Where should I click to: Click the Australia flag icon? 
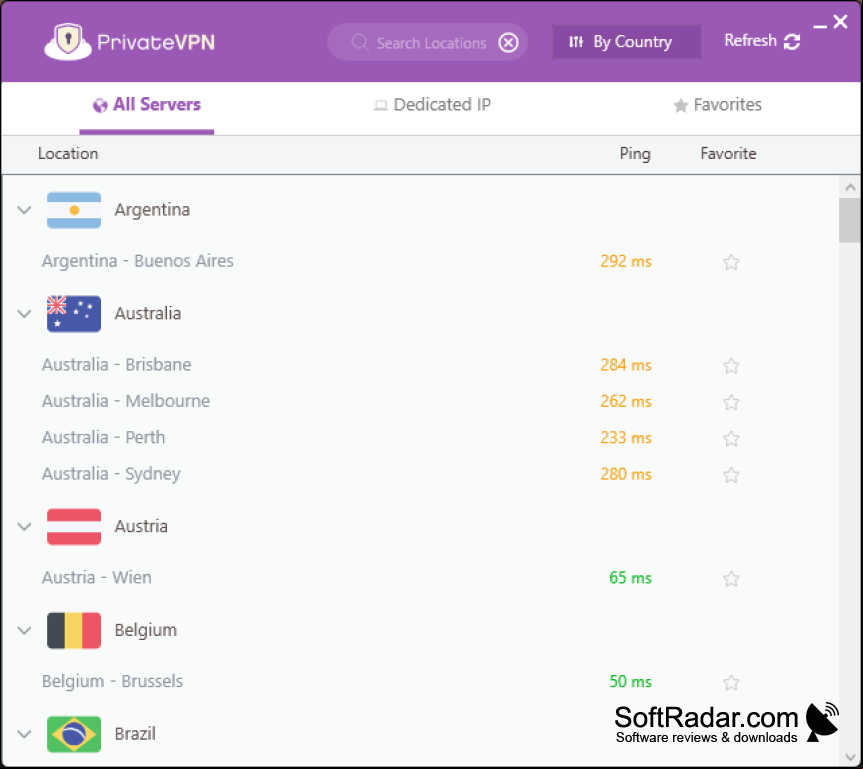point(74,314)
